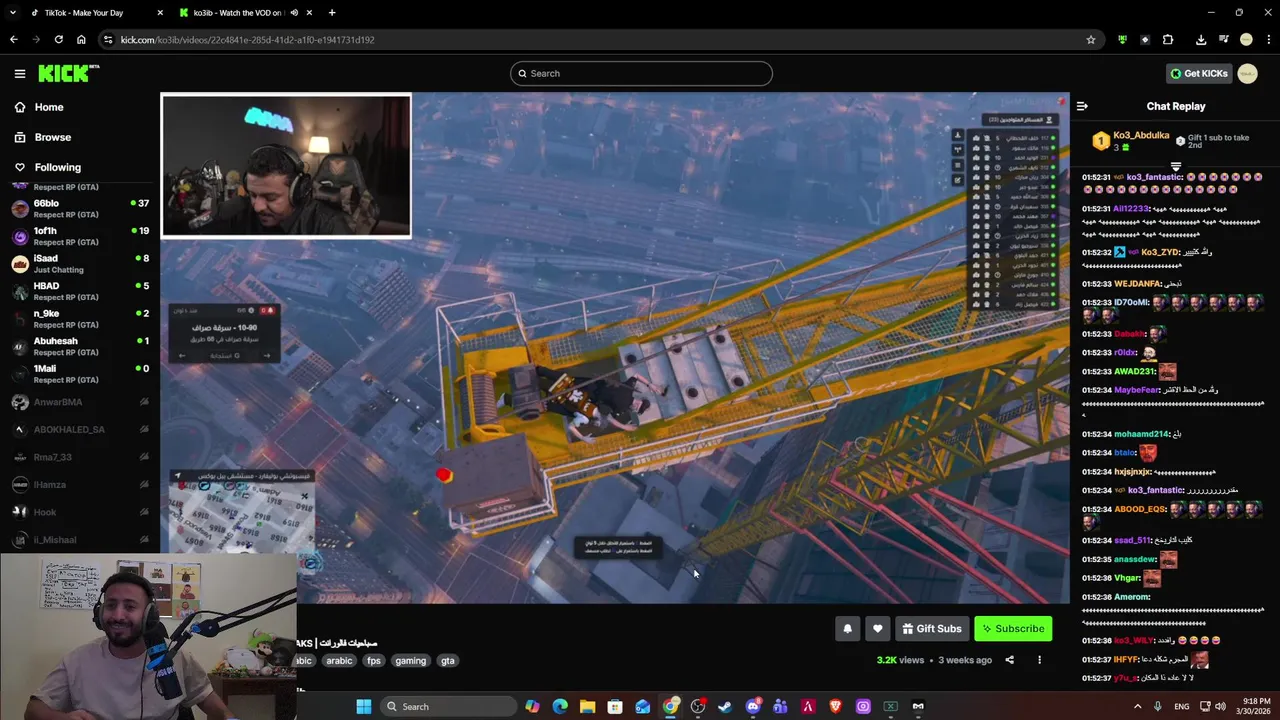
Task: Click the address bar URL
Action: tap(247, 40)
